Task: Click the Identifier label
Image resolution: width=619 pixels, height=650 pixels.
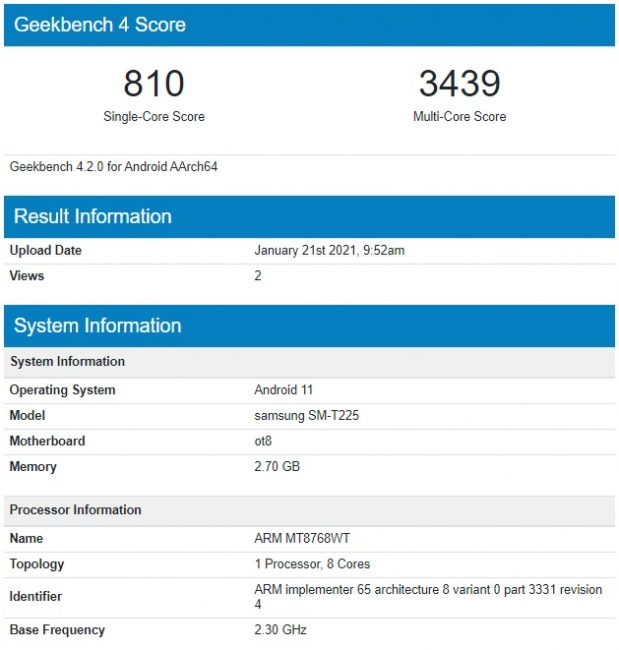Action: [36, 597]
